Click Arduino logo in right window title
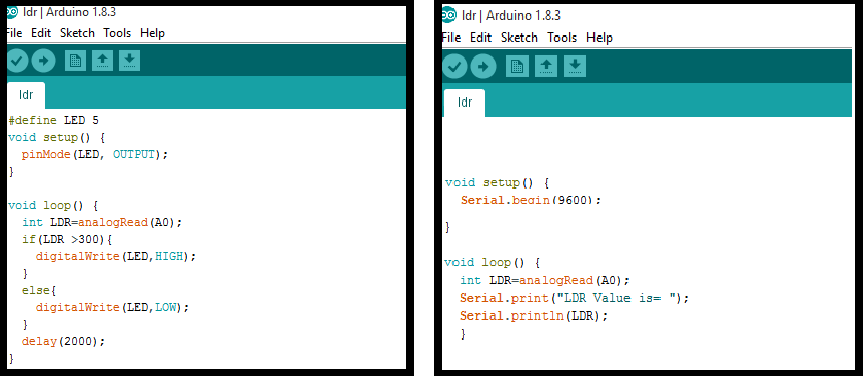This screenshot has width=864, height=376. tap(449, 15)
